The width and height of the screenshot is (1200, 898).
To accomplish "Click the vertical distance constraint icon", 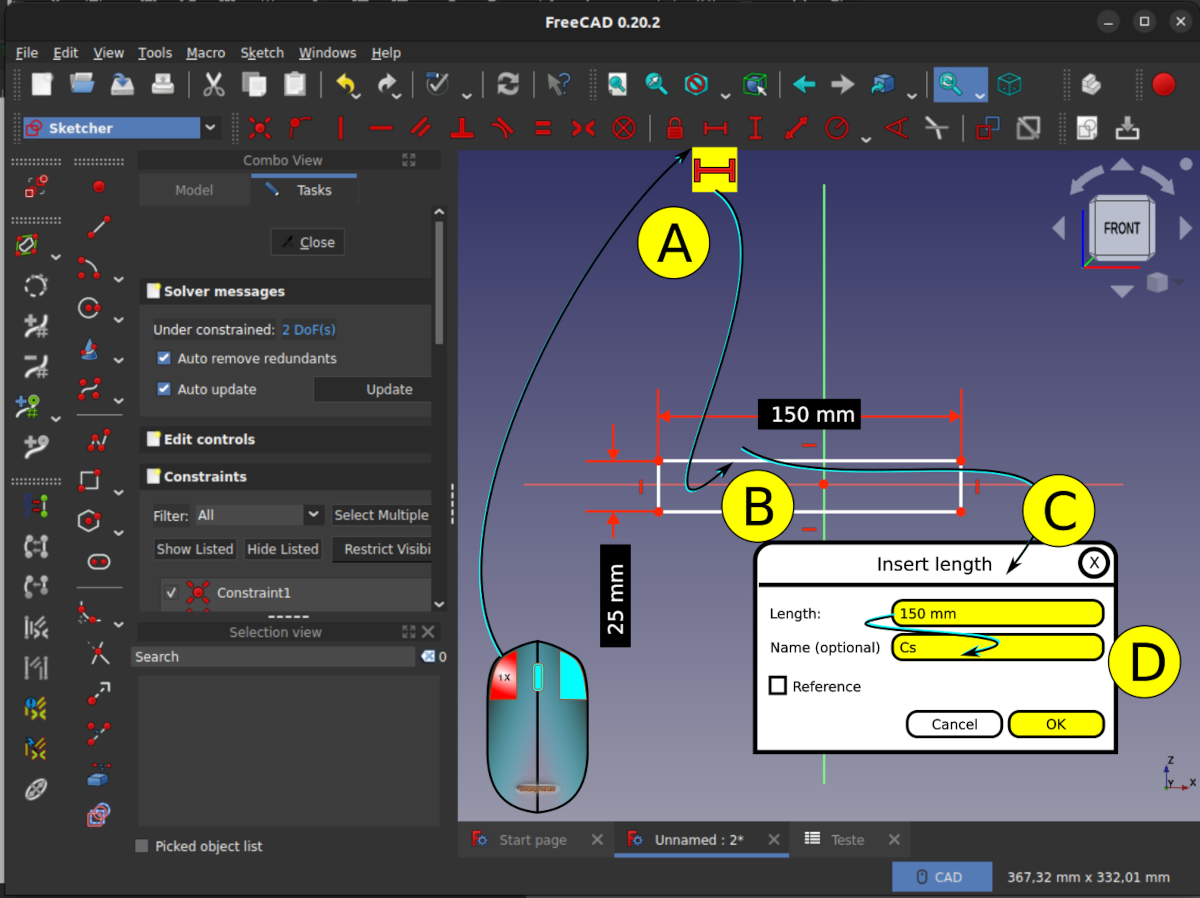I will (755, 128).
